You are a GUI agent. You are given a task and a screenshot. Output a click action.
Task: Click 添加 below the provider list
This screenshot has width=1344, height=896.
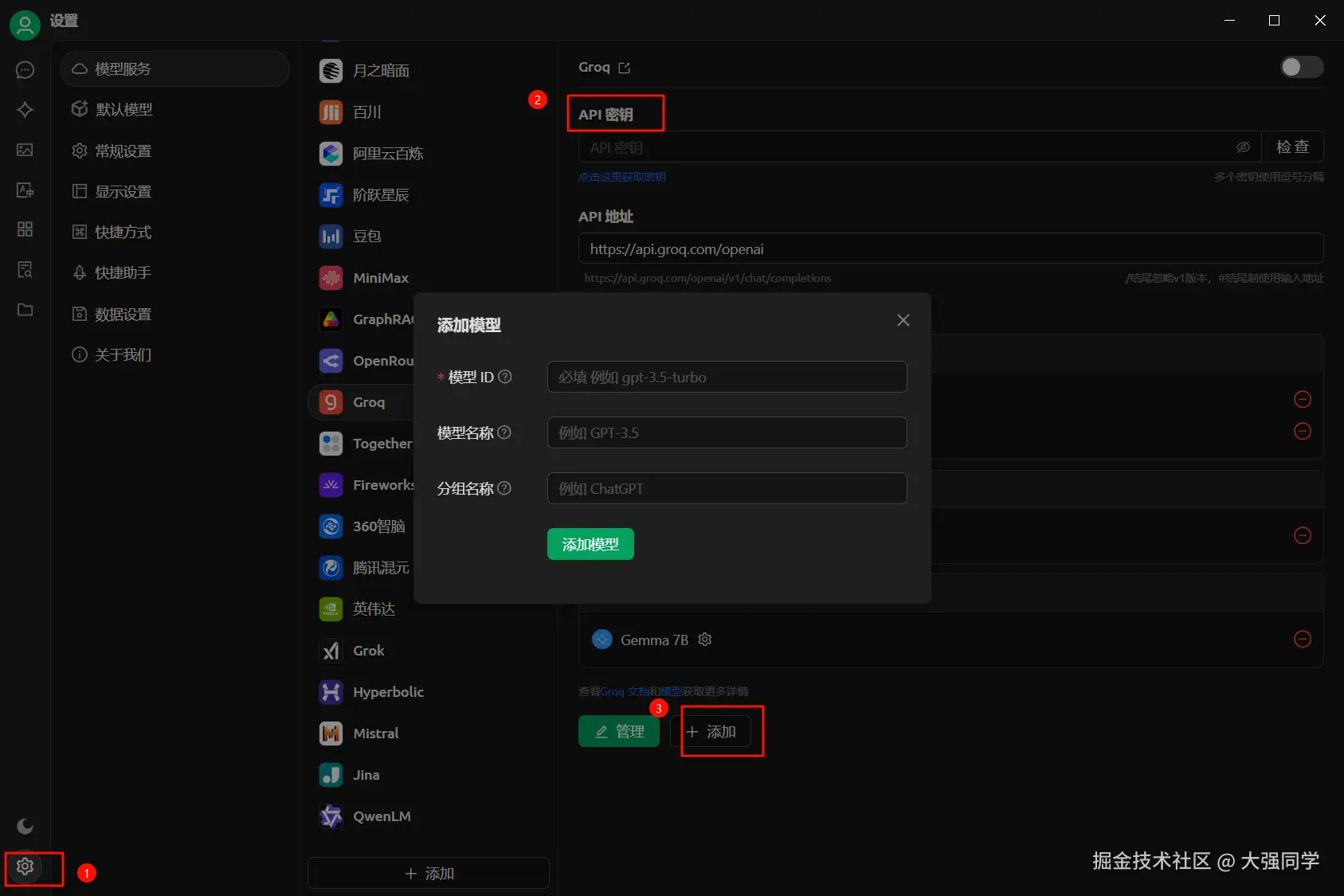pos(429,873)
